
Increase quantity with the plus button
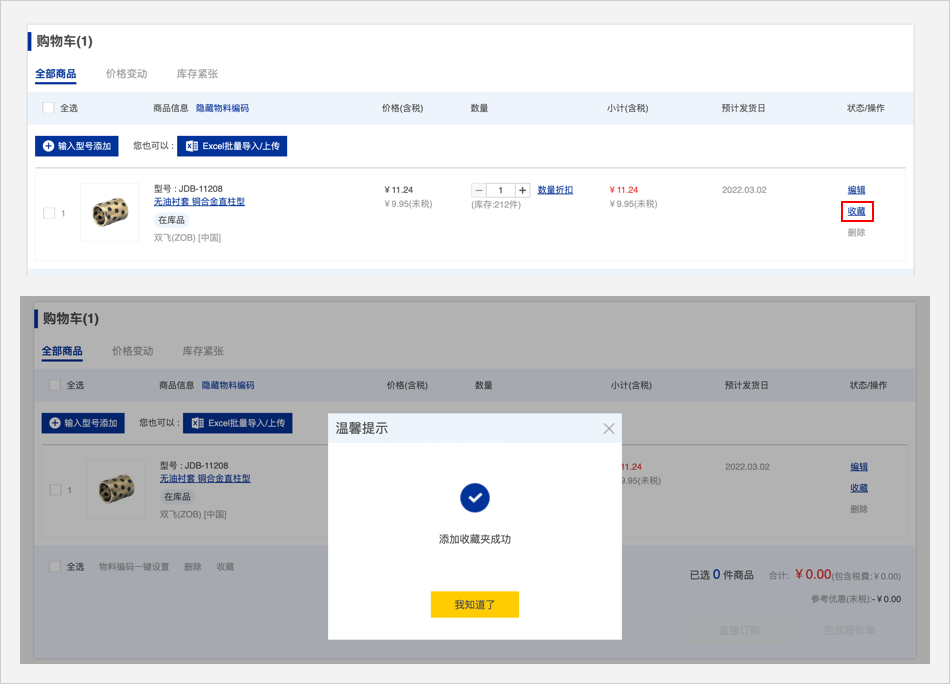click(x=522, y=190)
